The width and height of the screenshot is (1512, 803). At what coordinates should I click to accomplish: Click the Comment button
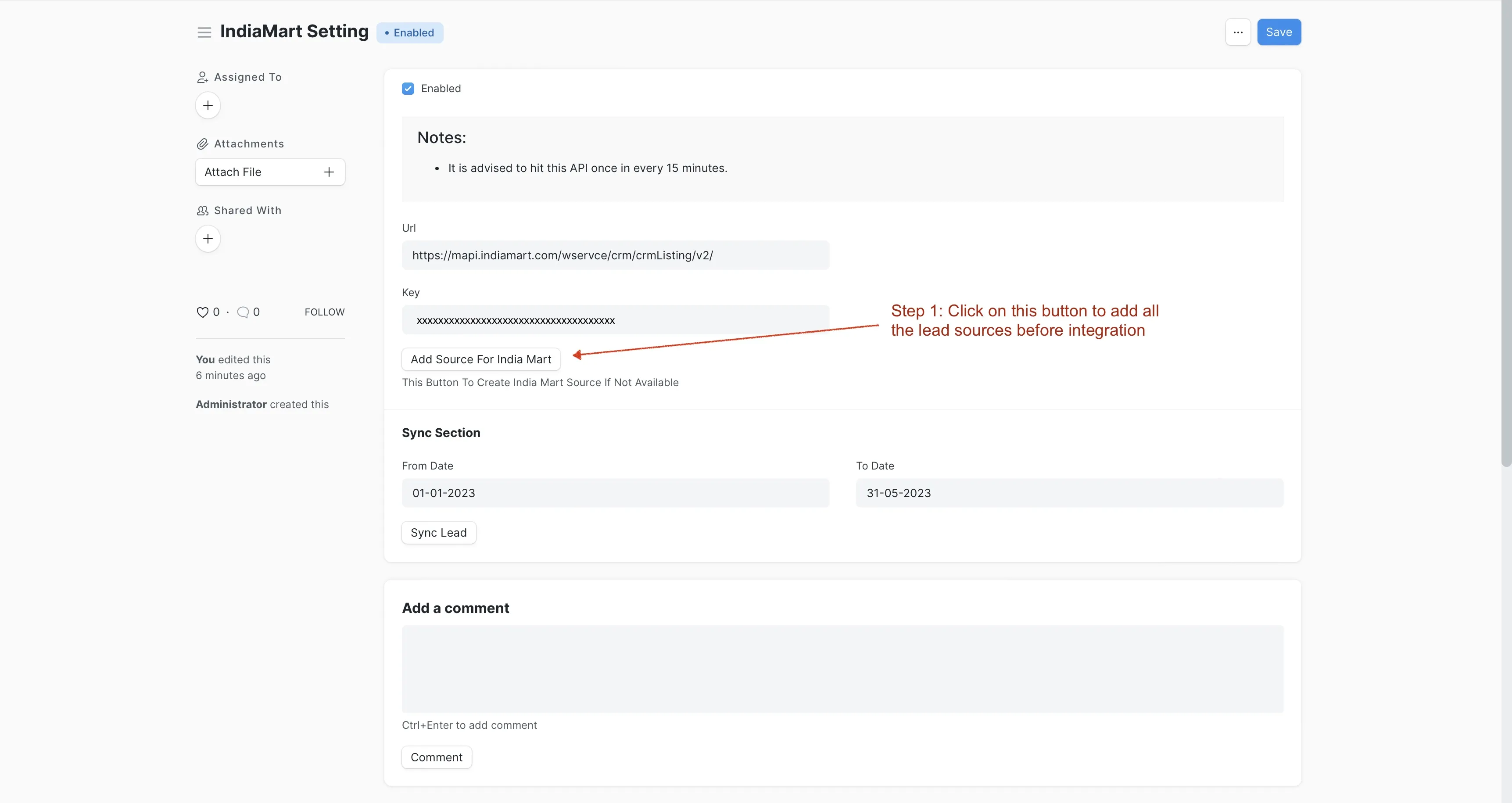pyautogui.click(x=436, y=757)
